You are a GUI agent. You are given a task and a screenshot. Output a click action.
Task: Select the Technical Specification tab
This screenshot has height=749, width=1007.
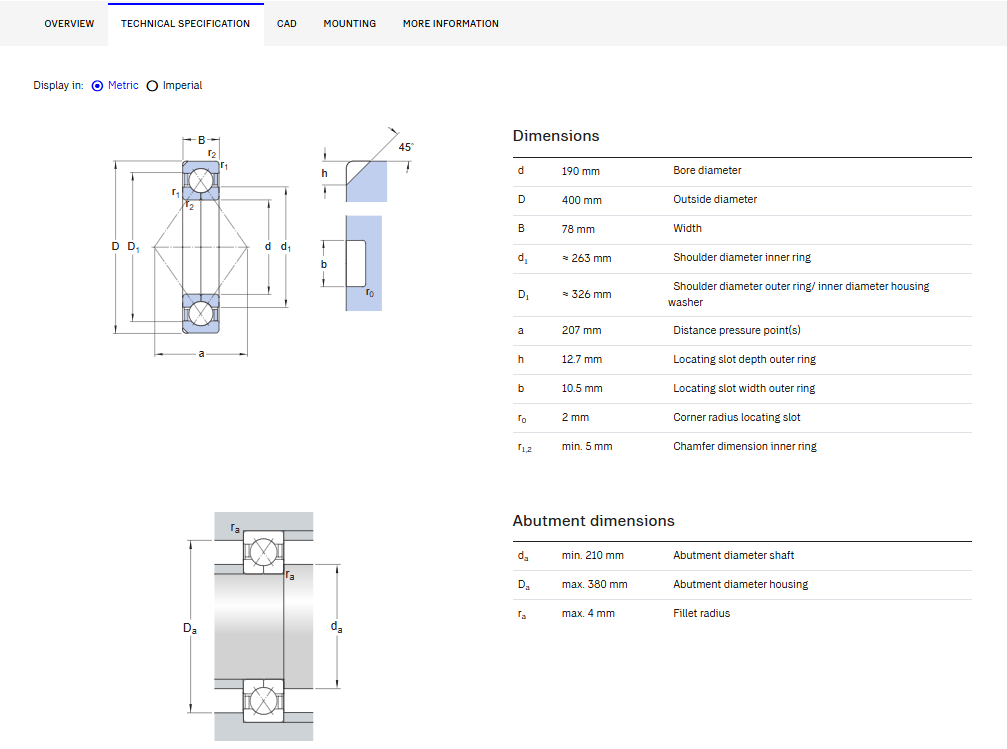click(x=186, y=24)
